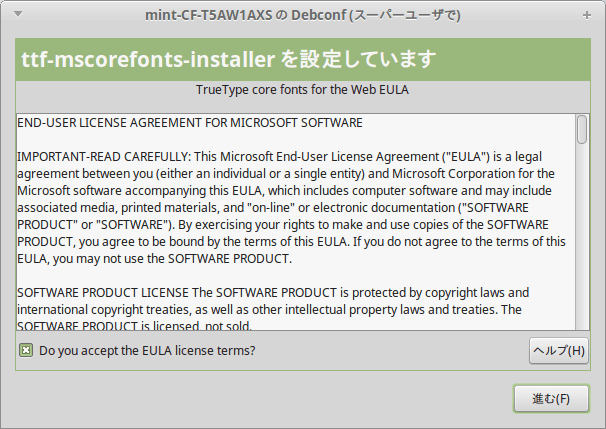Open help with the ヘルプ(H) button
The height and width of the screenshot is (429, 606).
(559, 351)
